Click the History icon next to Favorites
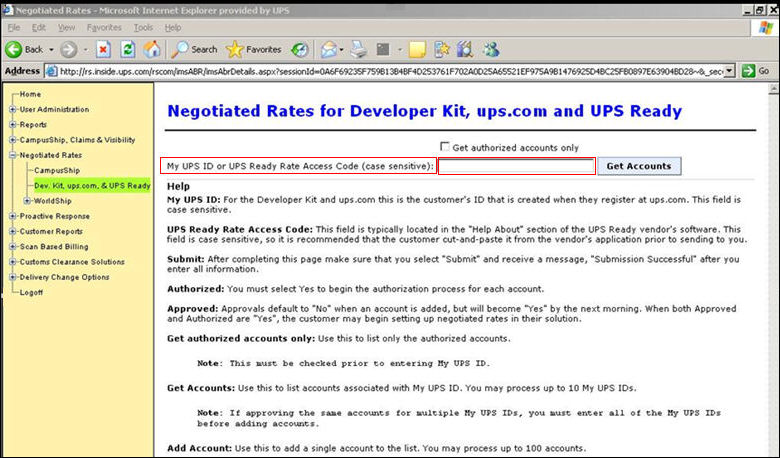 (300, 49)
